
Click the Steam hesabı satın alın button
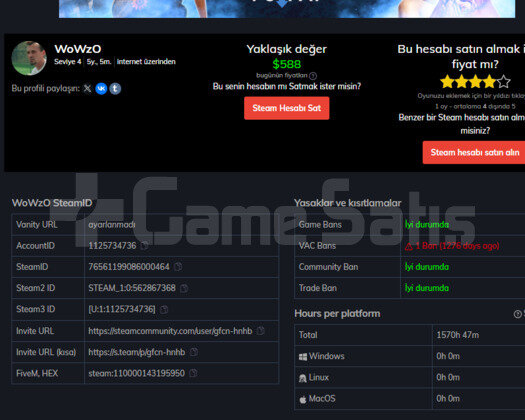coord(474,152)
